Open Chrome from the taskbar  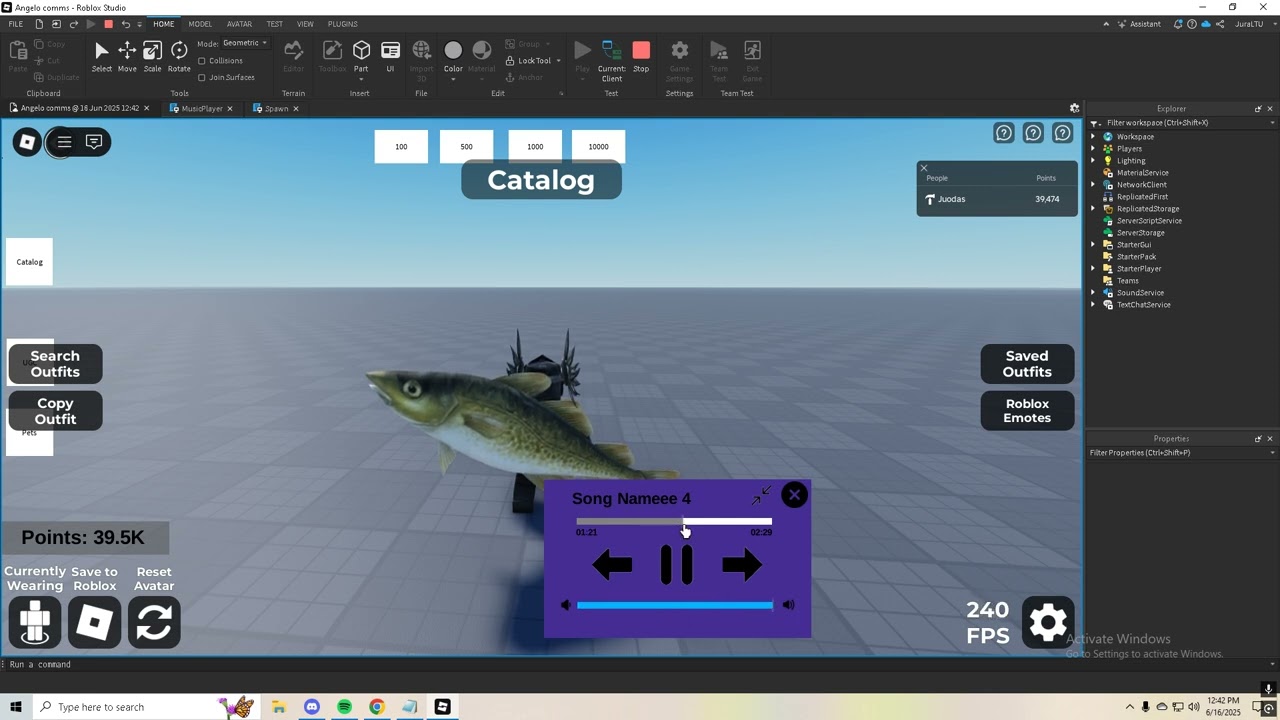pos(376,707)
